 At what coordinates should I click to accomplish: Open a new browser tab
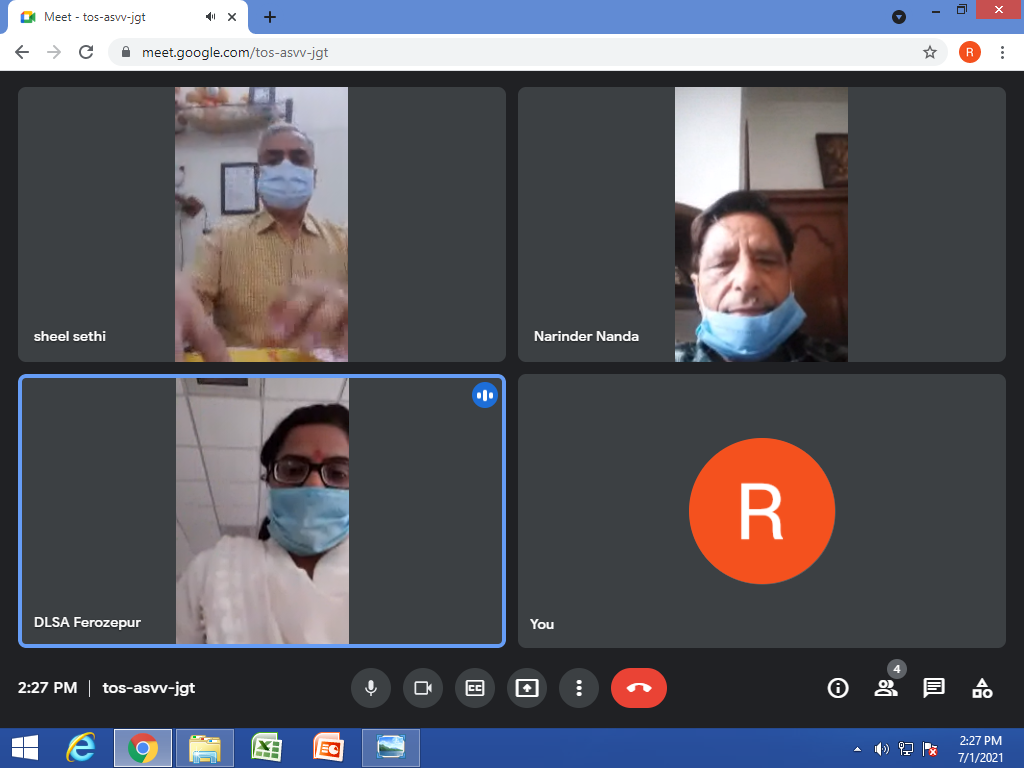click(x=270, y=17)
